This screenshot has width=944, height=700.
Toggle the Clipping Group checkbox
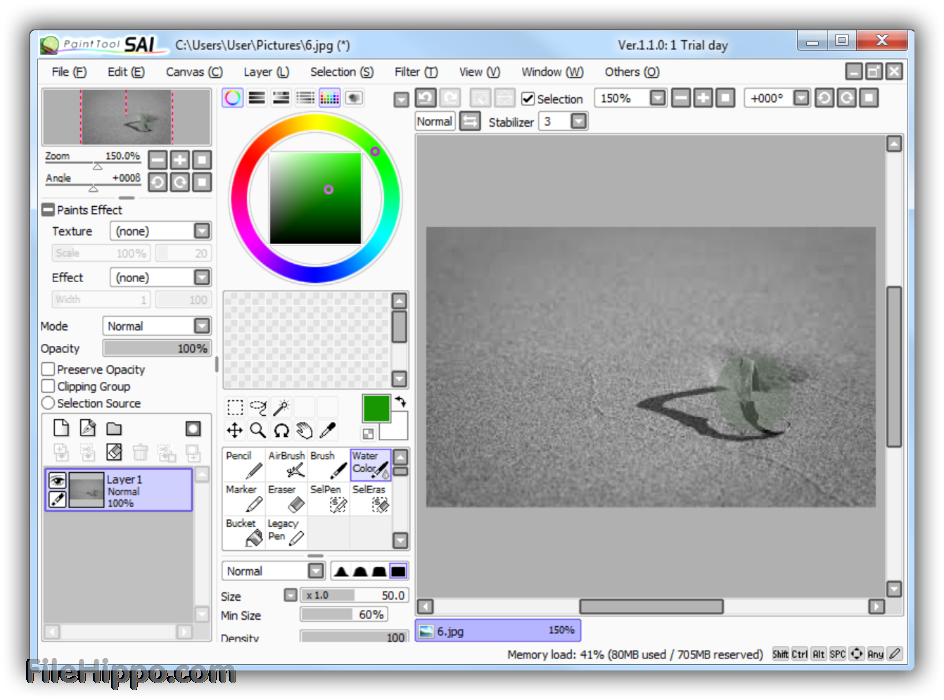[48, 386]
